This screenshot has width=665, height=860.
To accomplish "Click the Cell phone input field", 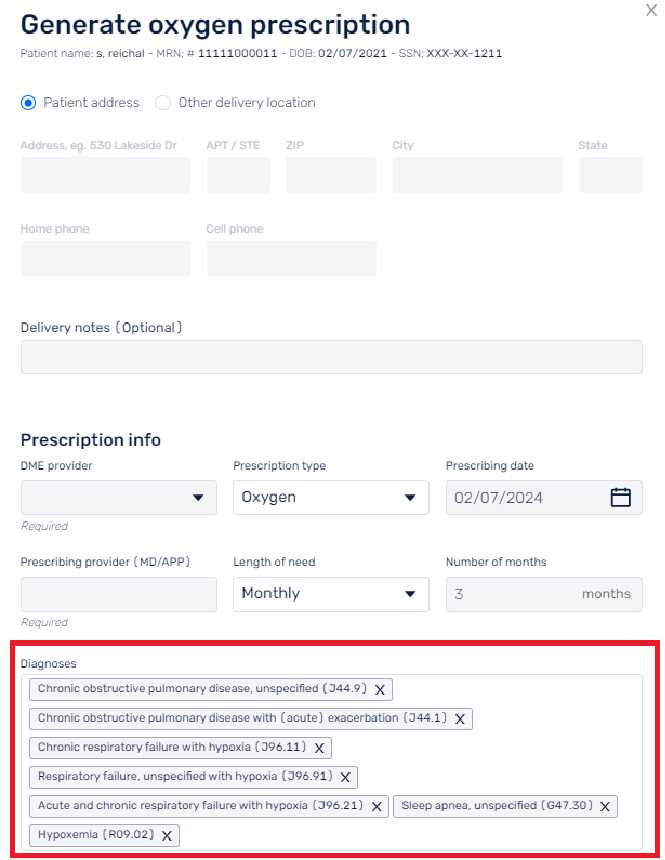I will tap(292, 258).
